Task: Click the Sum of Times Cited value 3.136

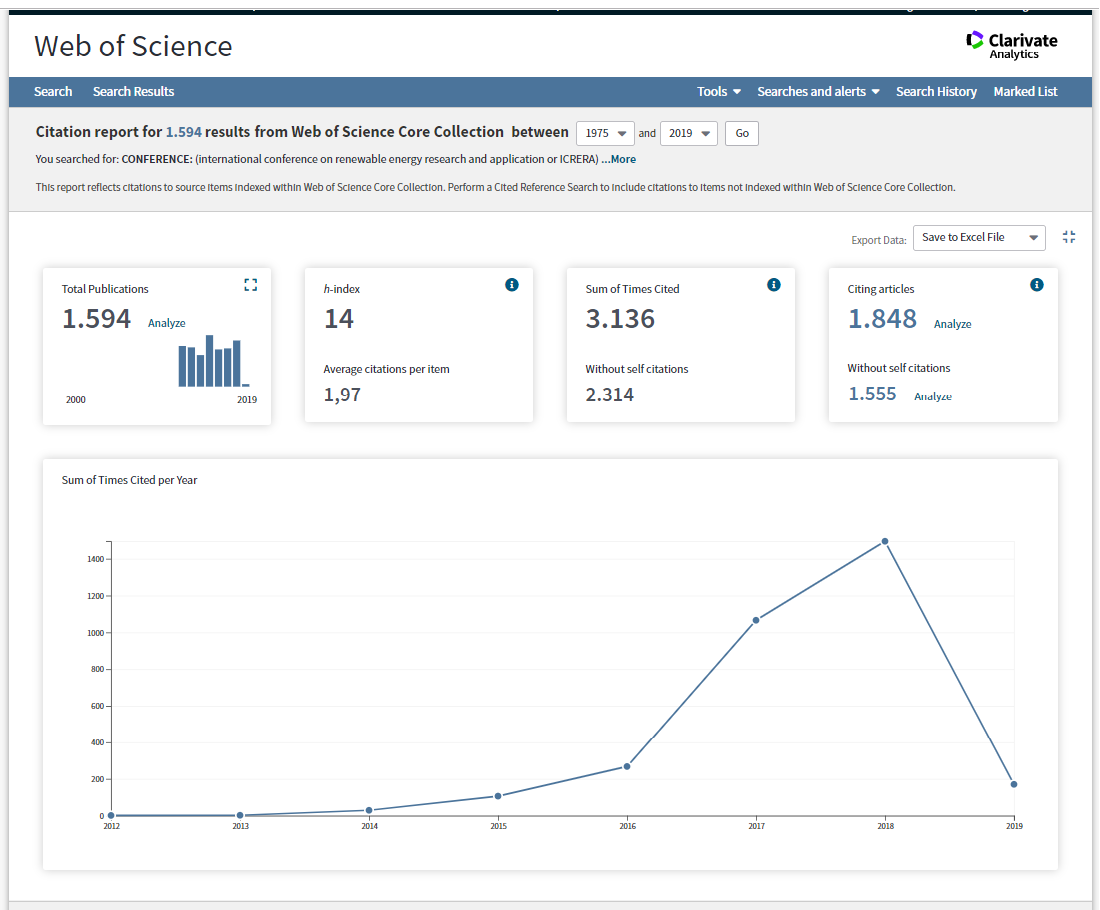Action: tap(620, 319)
